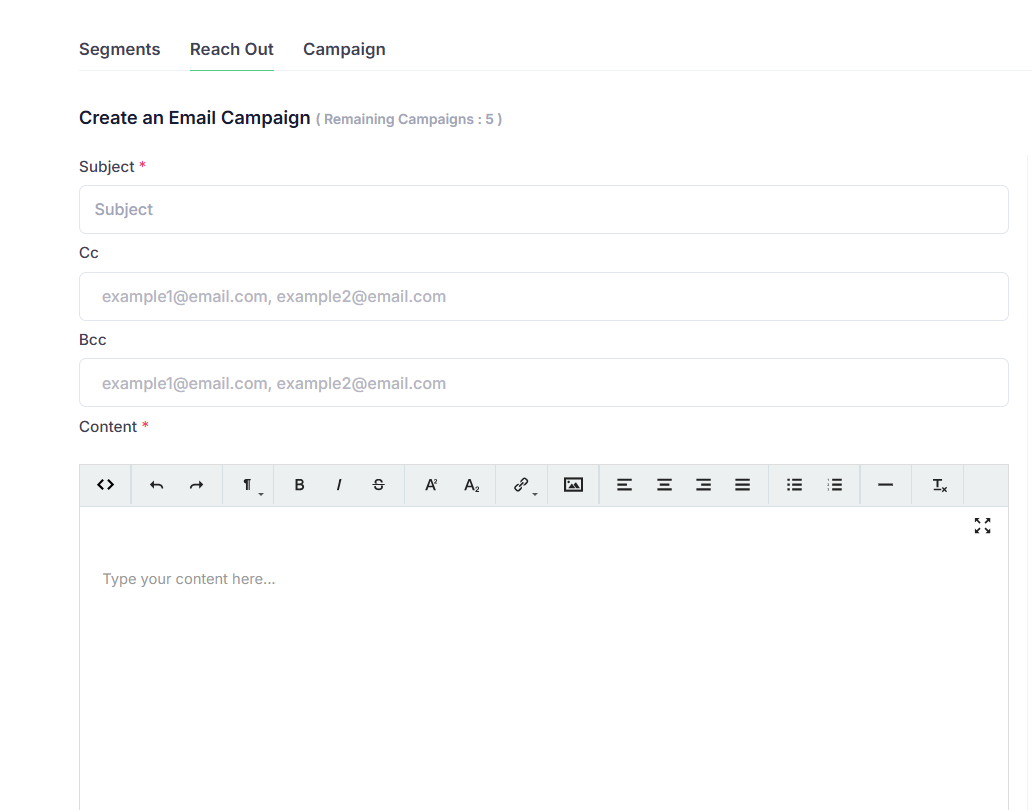Center align the text
1032x810 pixels.
click(664, 485)
